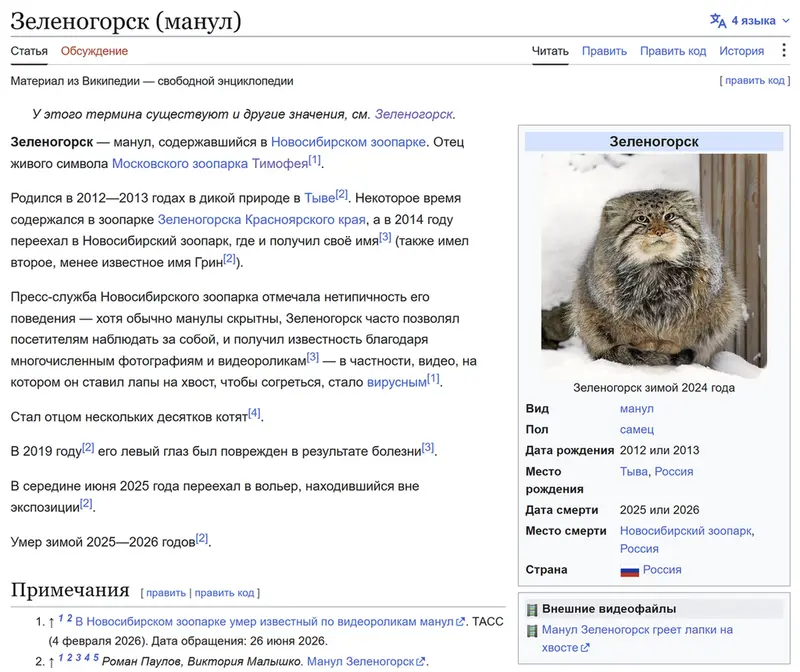The height and width of the screenshot is (672, 800).
Task: Click править next to Примечания heading
Action: (166, 593)
